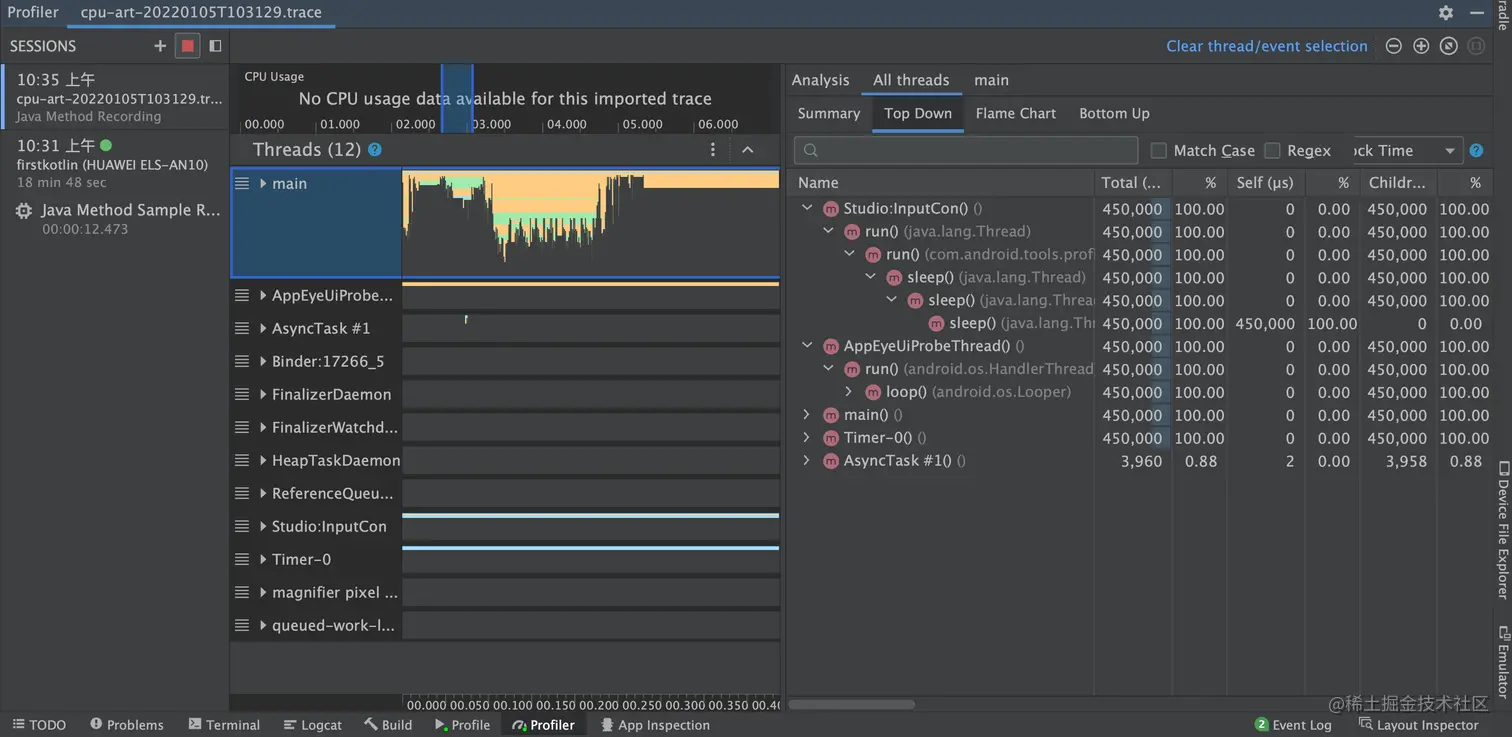Screen dimensions: 1512x737
Task: Collapse the Sessions panel
Action: point(215,46)
